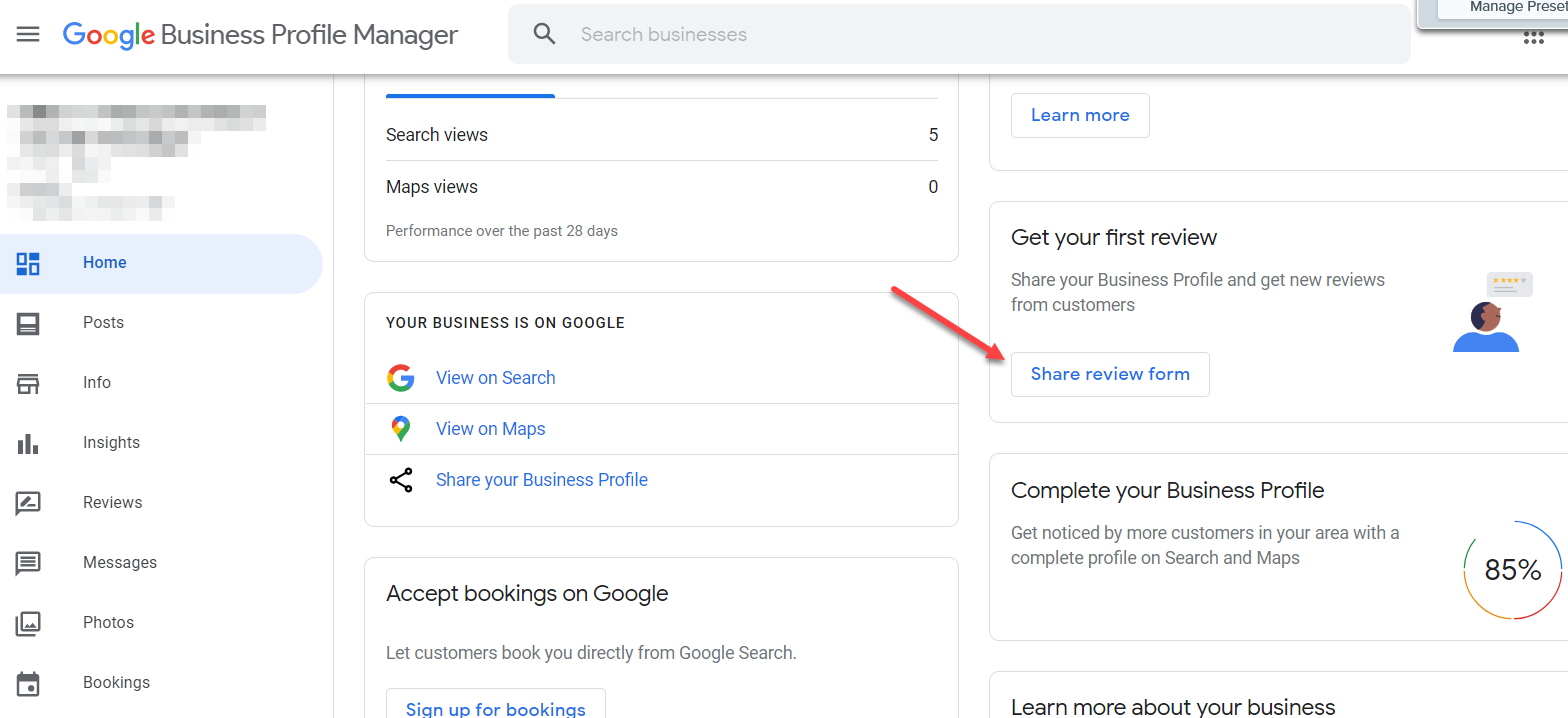Click the Reviews sidebar icon

28,503
